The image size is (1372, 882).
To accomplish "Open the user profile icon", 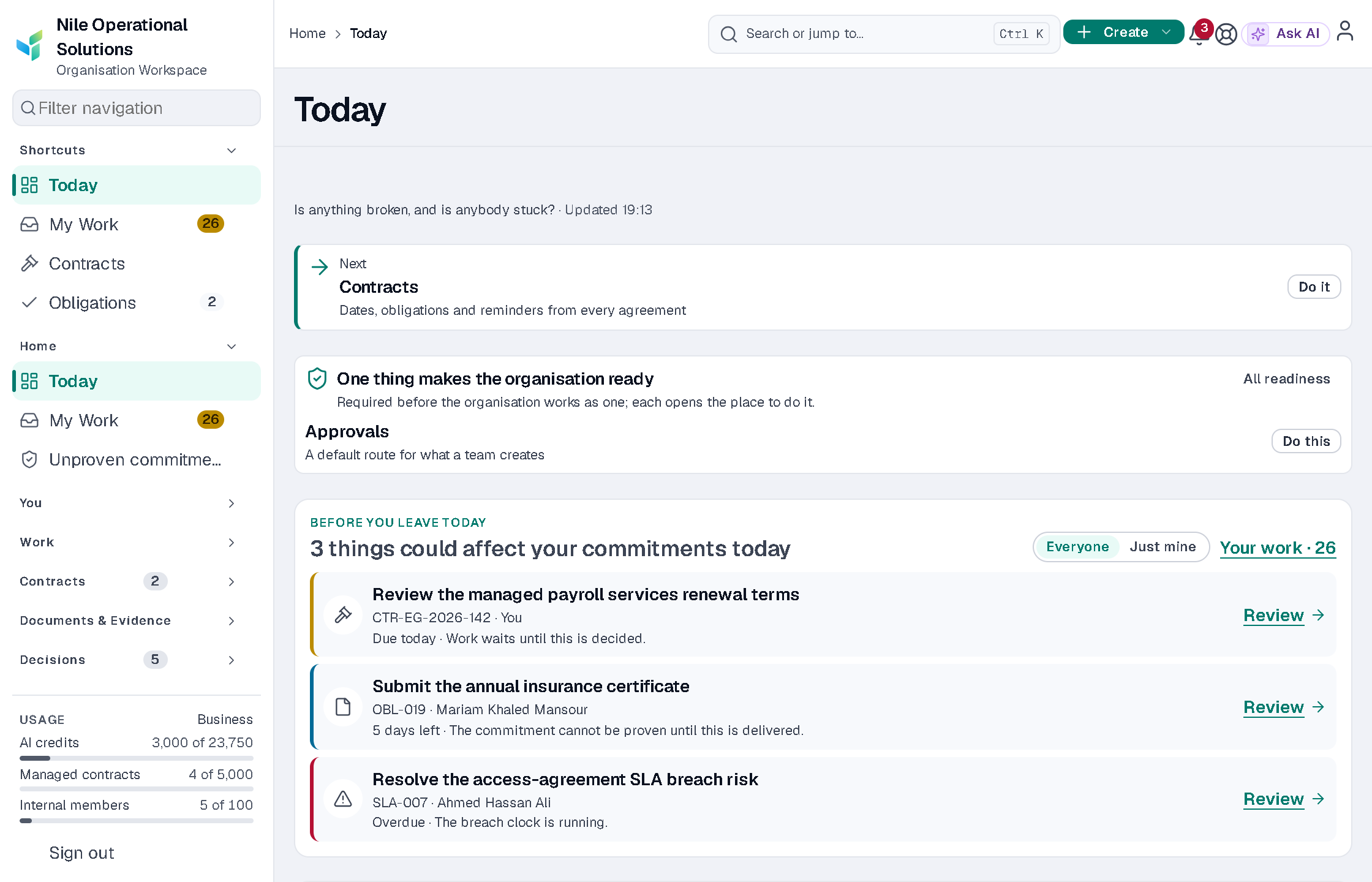I will (x=1345, y=32).
